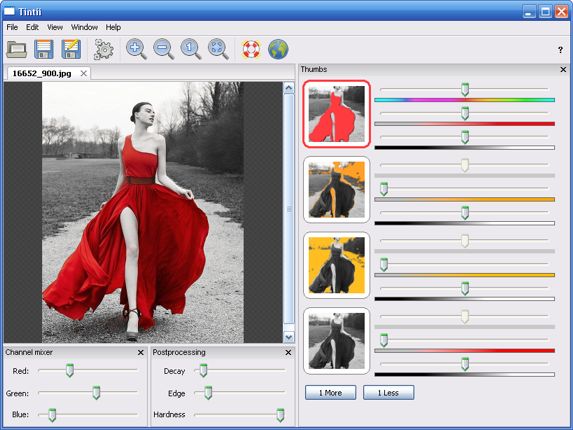Click the 1 More button
Viewport: 573px width, 430px height.
pyautogui.click(x=330, y=393)
